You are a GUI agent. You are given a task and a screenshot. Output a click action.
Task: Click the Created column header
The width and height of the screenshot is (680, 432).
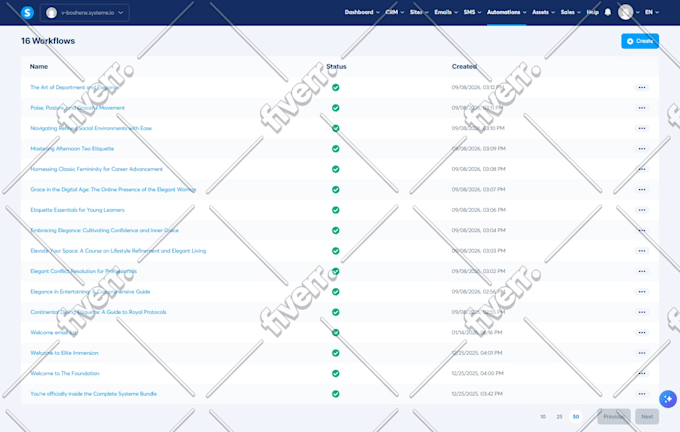[x=464, y=66]
